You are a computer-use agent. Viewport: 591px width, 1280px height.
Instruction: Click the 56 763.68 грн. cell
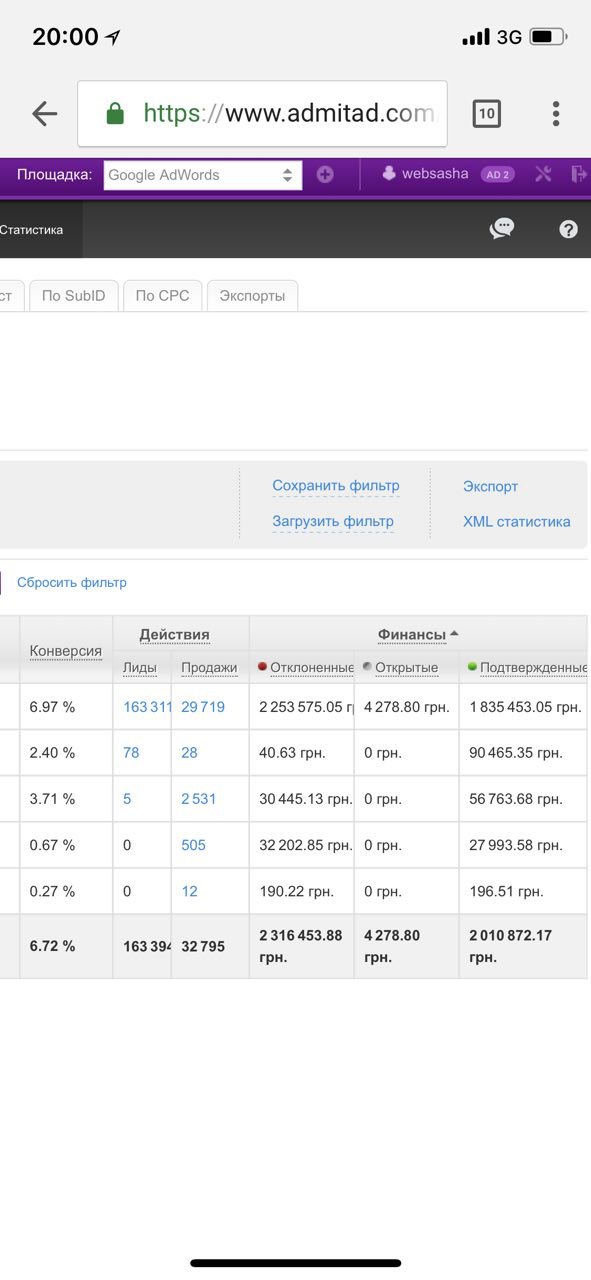(x=516, y=799)
